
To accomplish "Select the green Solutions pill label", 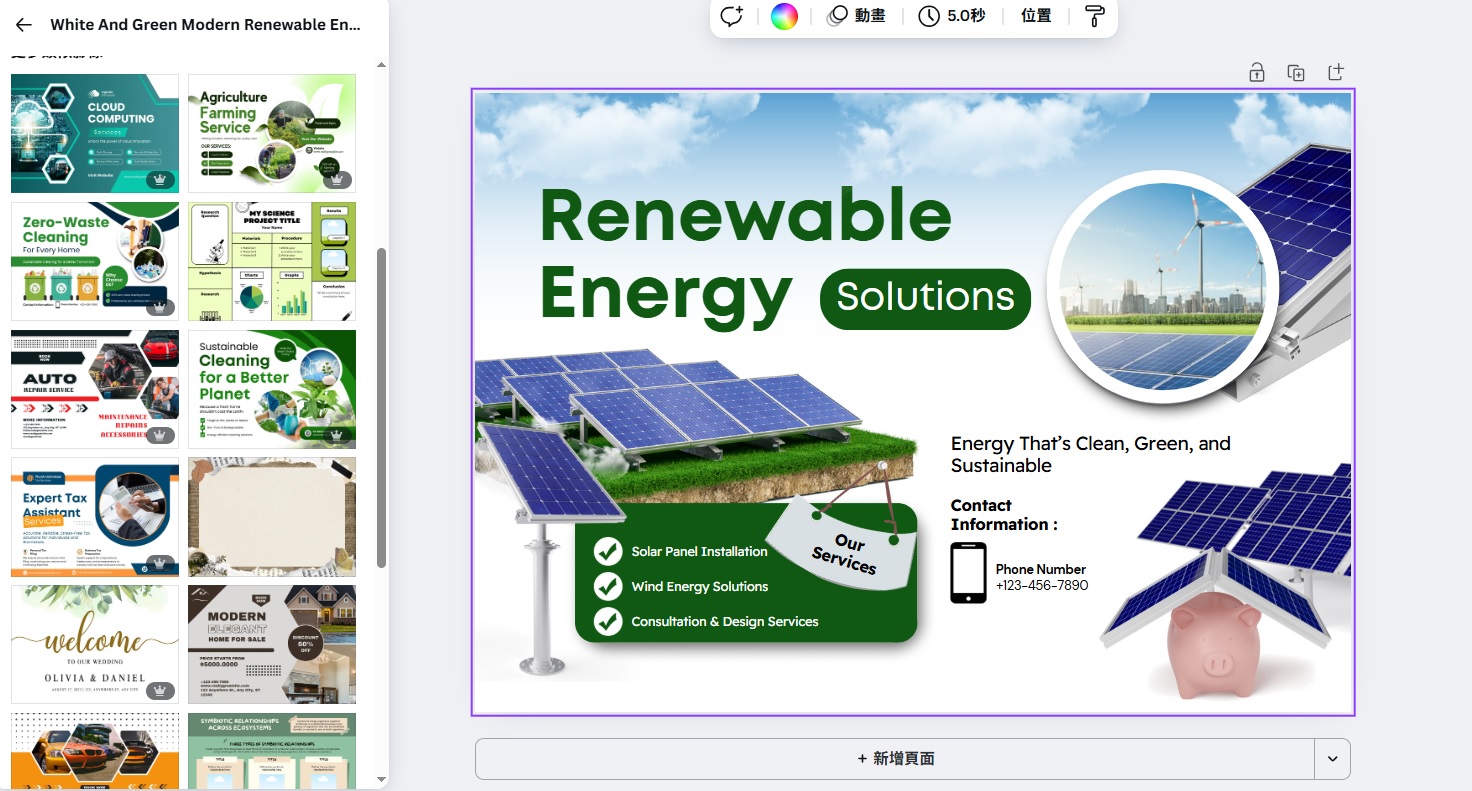I will tap(925, 298).
